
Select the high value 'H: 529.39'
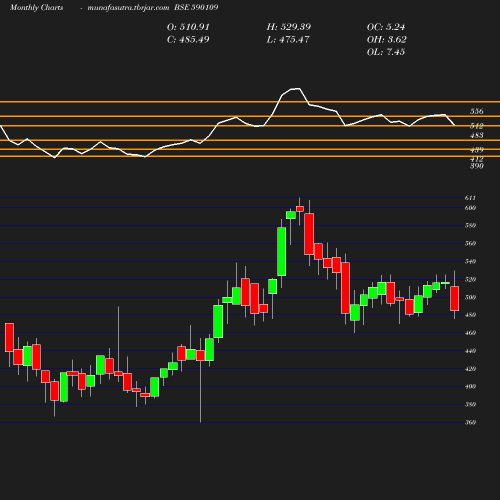[289, 27]
